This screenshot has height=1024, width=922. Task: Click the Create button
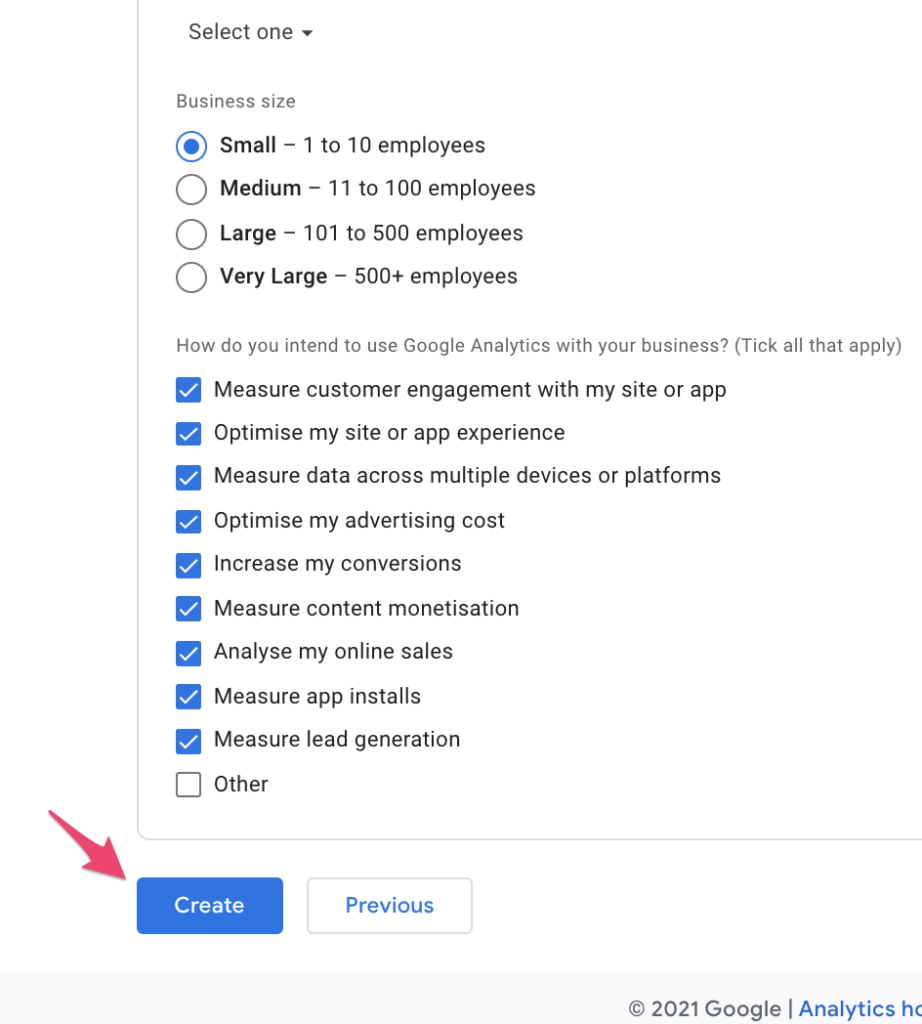click(x=210, y=905)
